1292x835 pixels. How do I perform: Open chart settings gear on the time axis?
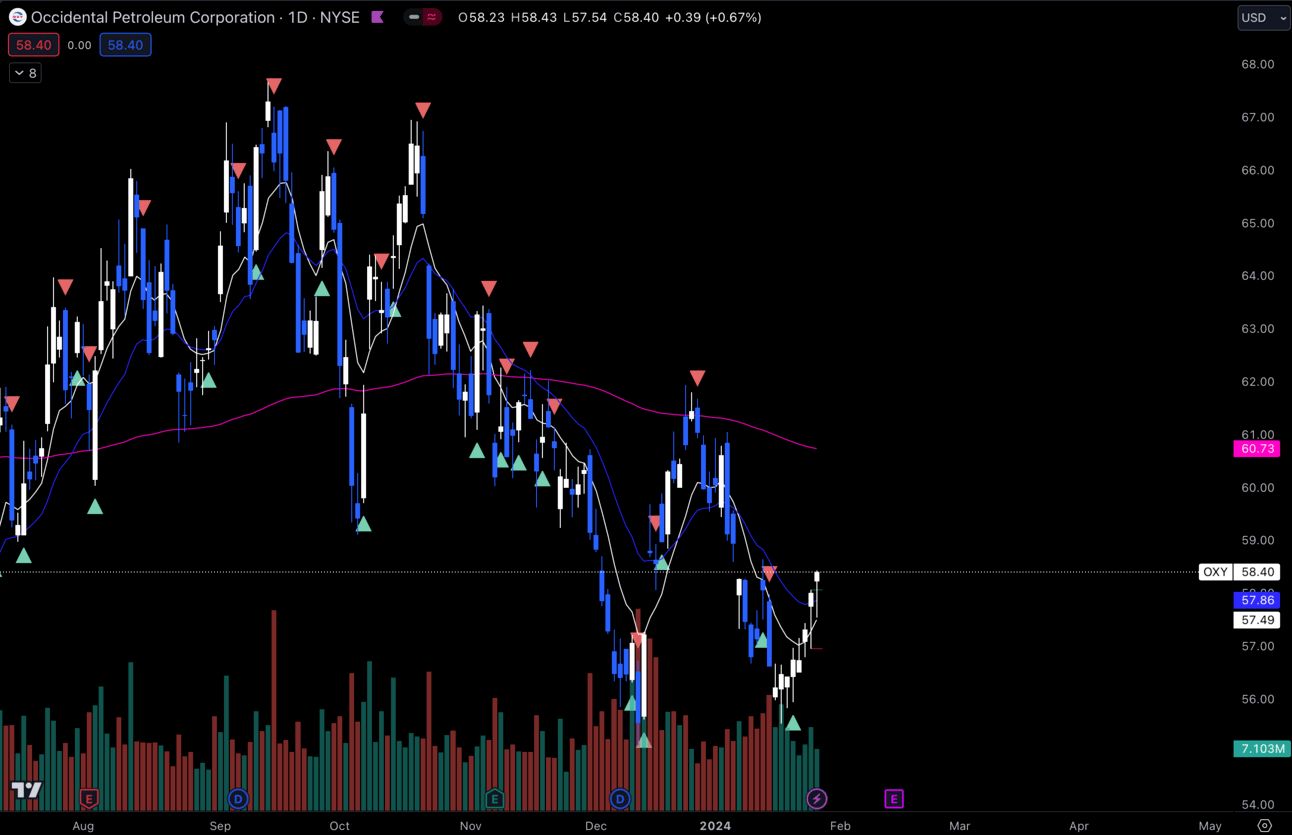tap(1265, 826)
